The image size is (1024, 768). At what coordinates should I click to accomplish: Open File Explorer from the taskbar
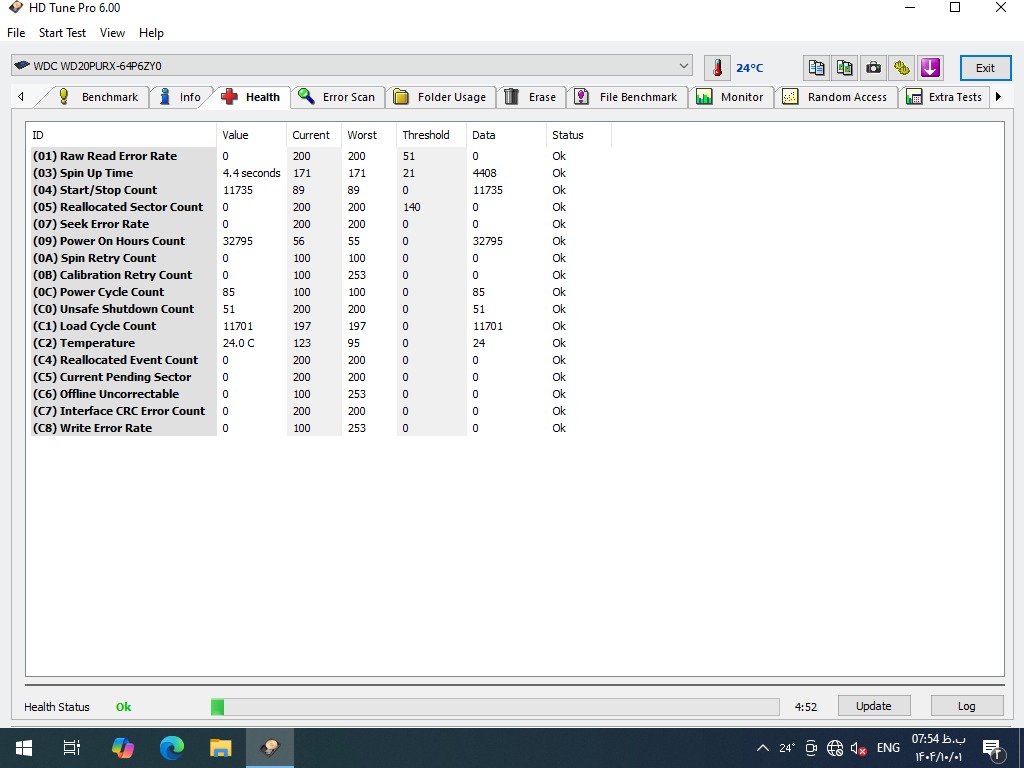coord(221,747)
